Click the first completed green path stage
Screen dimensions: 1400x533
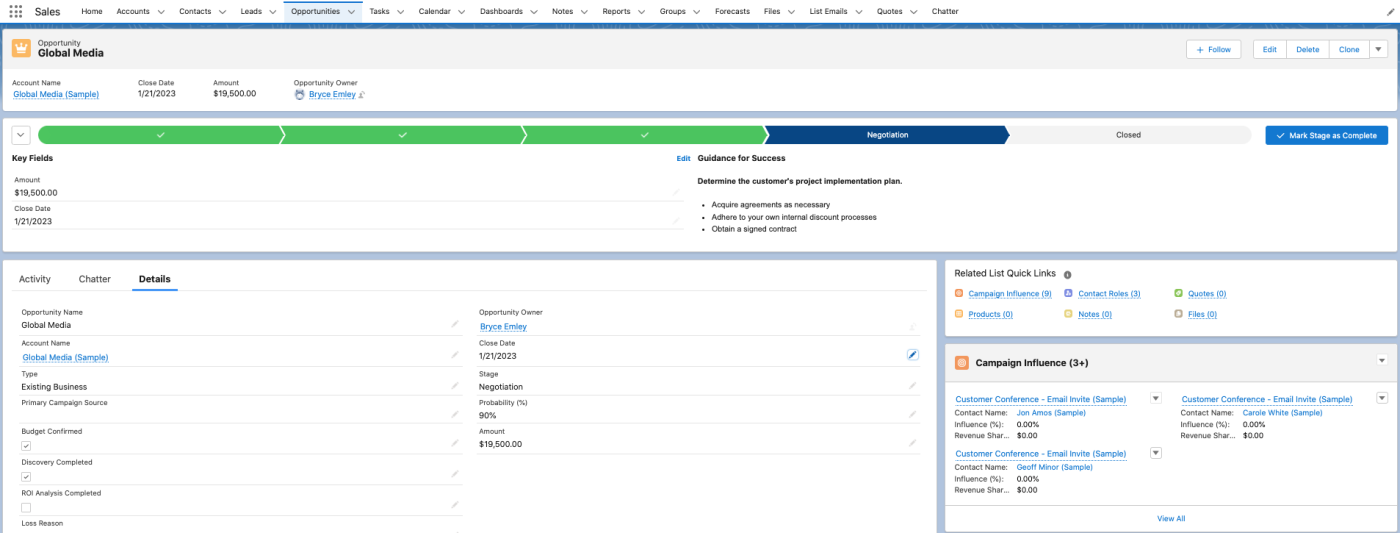[x=160, y=135]
